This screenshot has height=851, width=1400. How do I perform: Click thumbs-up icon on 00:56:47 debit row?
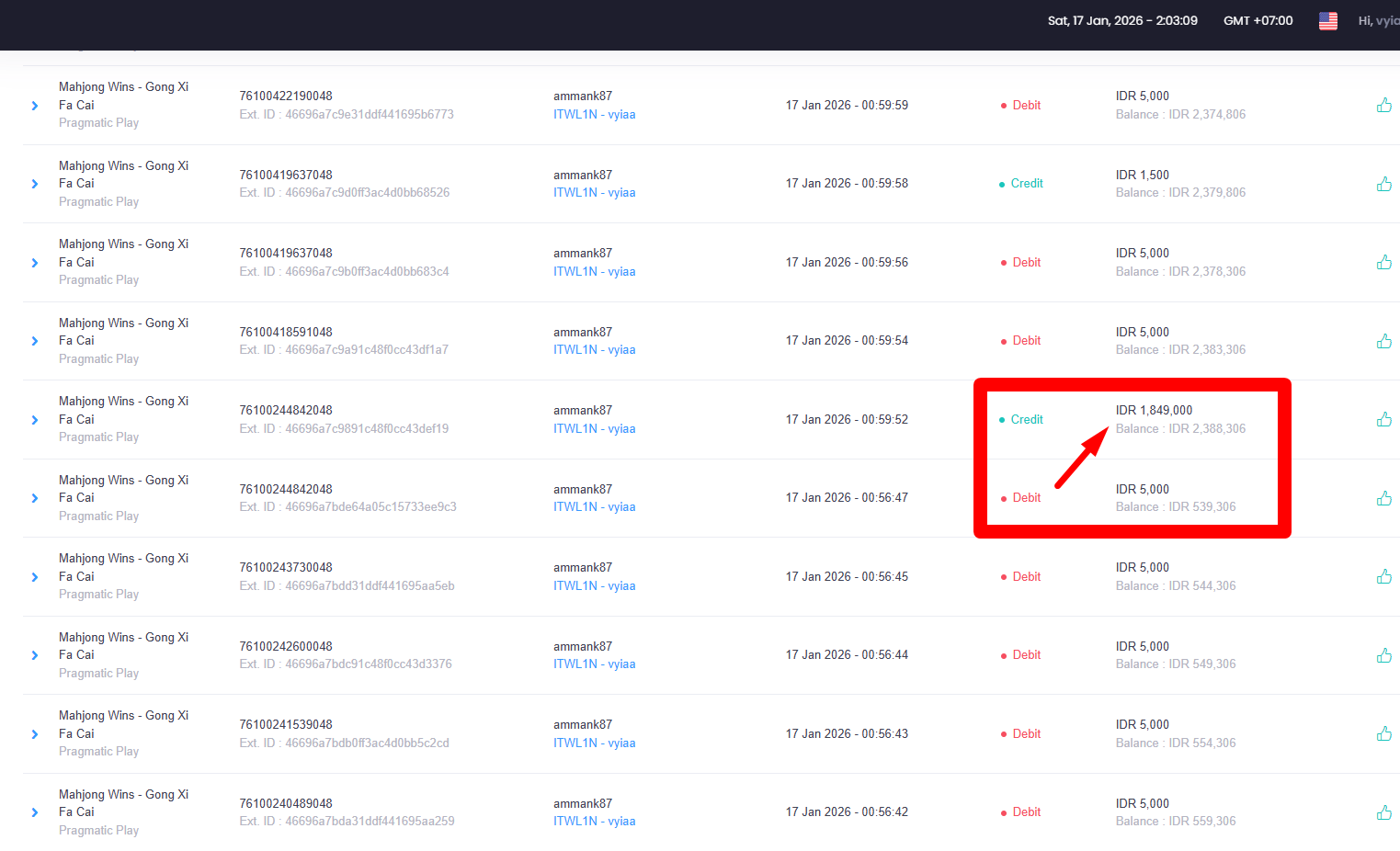click(1383, 498)
